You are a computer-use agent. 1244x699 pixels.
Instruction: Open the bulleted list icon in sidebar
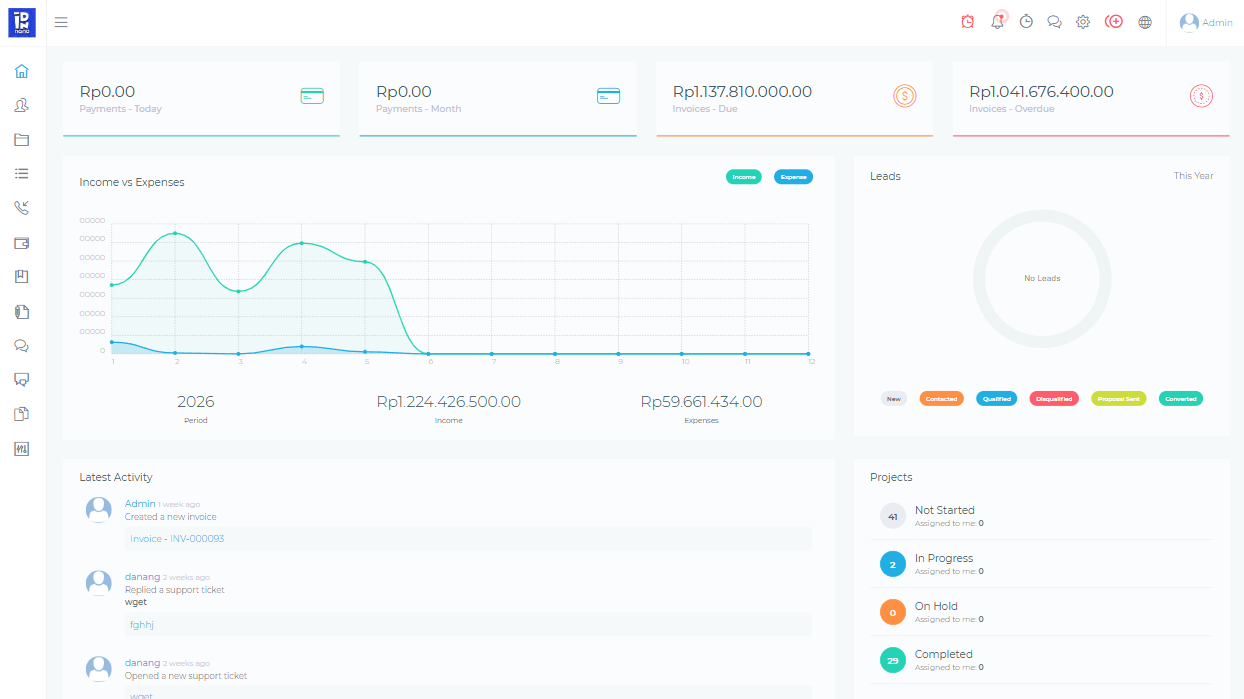click(22, 174)
